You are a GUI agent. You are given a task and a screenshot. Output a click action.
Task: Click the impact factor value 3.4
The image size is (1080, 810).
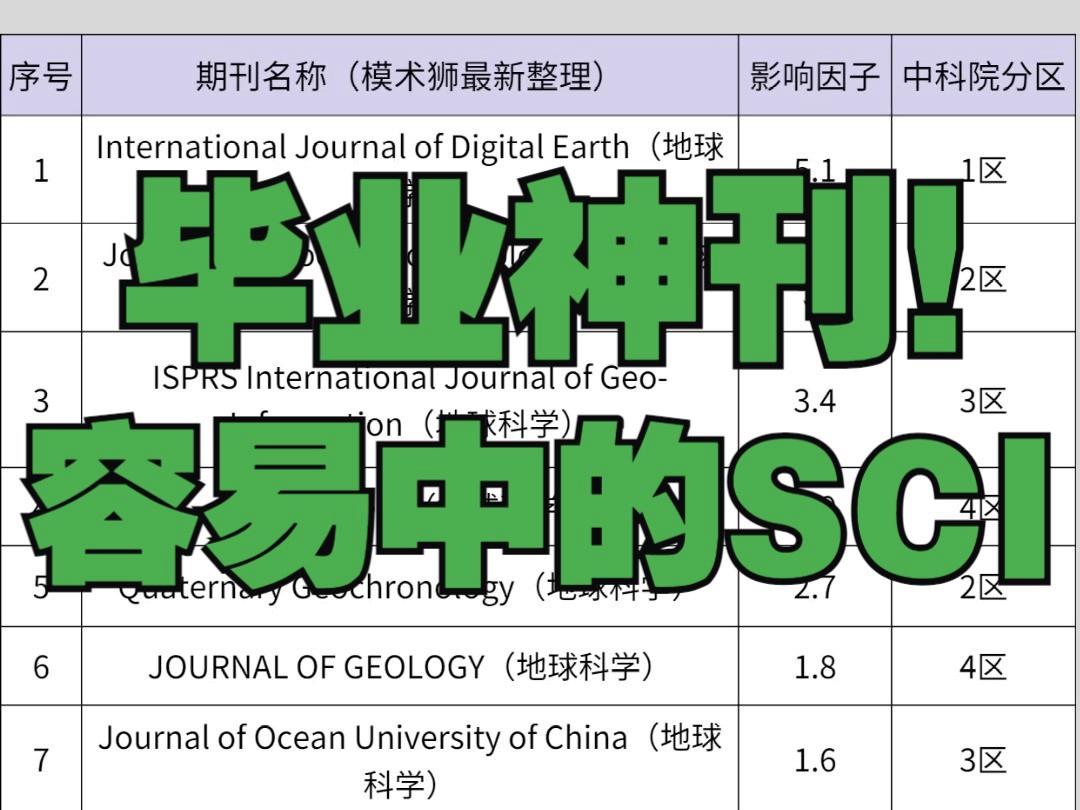click(x=815, y=400)
